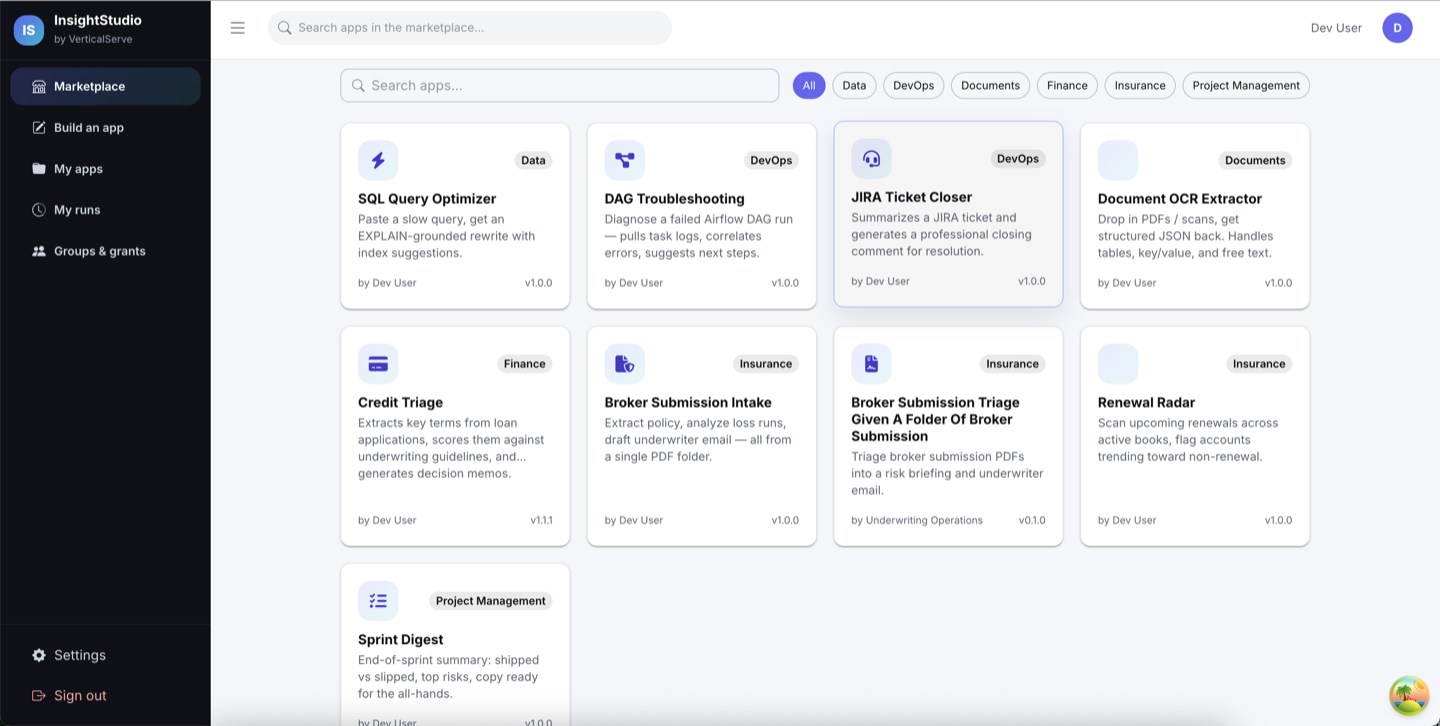1440x726 pixels.
Task: Focus the Search apps input field
Action: pos(559,86)
